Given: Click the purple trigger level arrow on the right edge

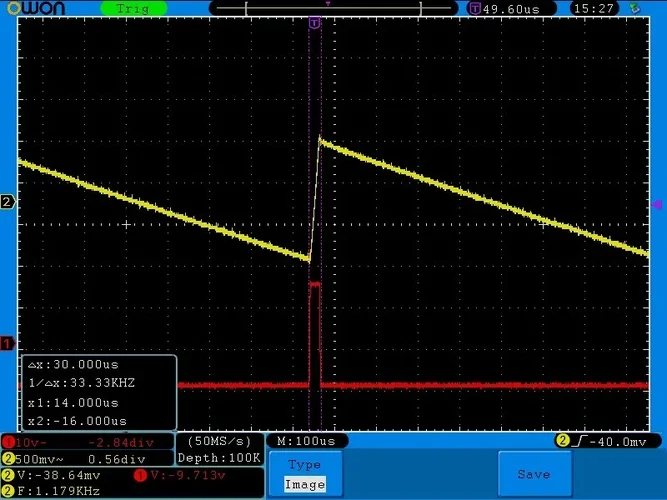Looking at the screenshot, I should click(656, 205).
